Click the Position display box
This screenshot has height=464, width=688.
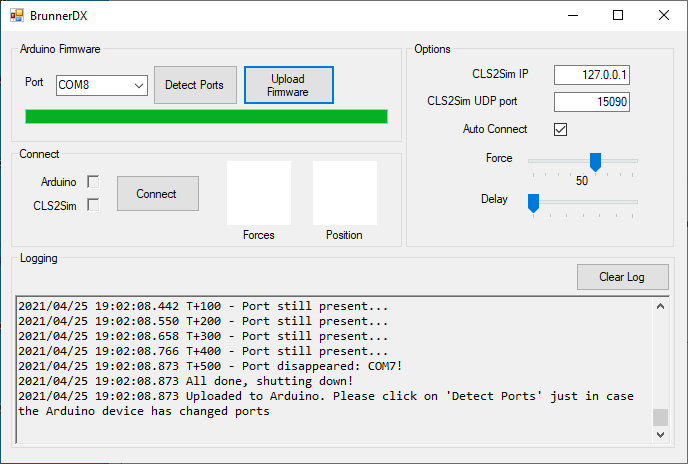point(345,193)
